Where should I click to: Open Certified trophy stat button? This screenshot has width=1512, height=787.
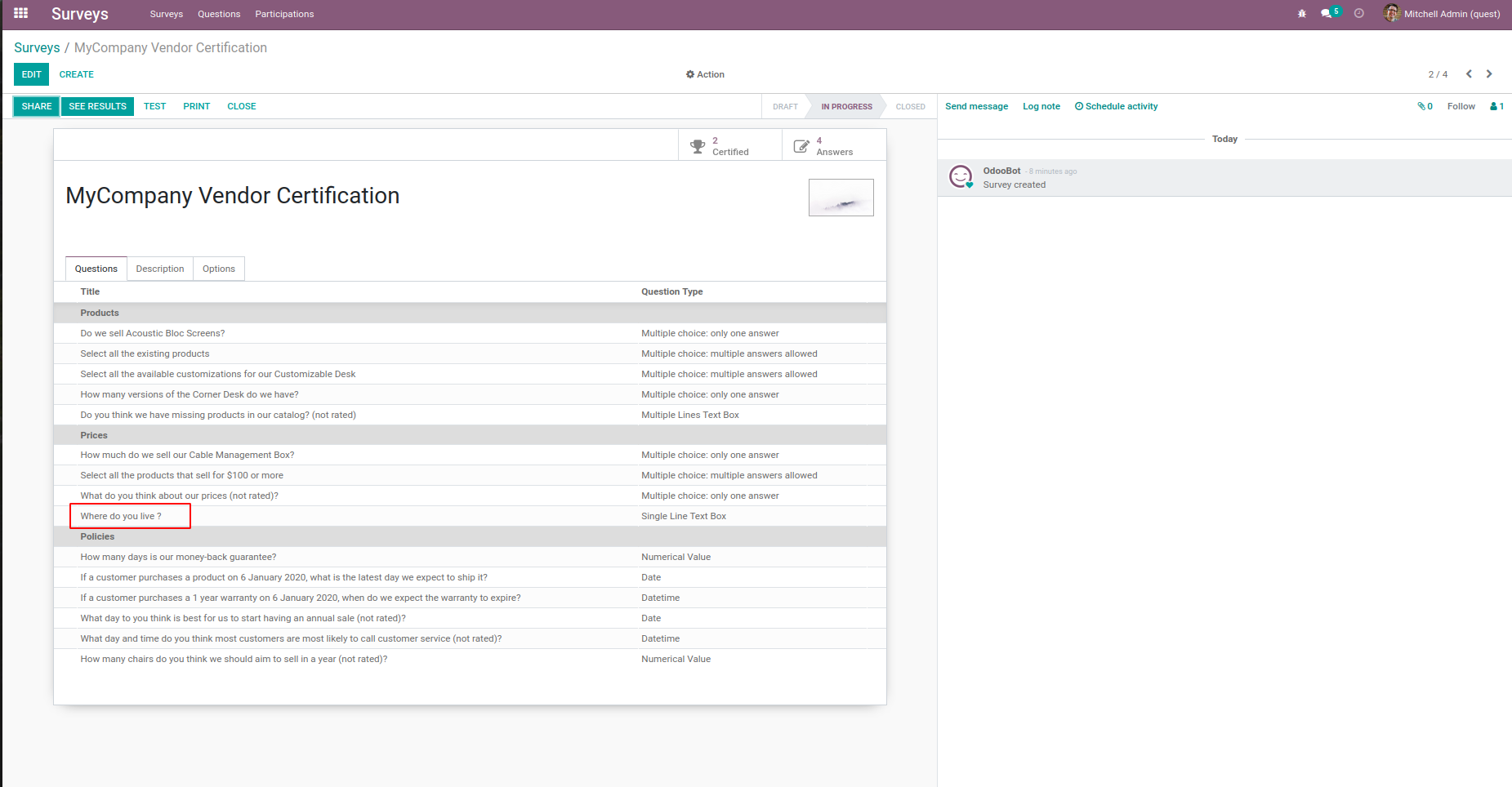pos(730,146)
